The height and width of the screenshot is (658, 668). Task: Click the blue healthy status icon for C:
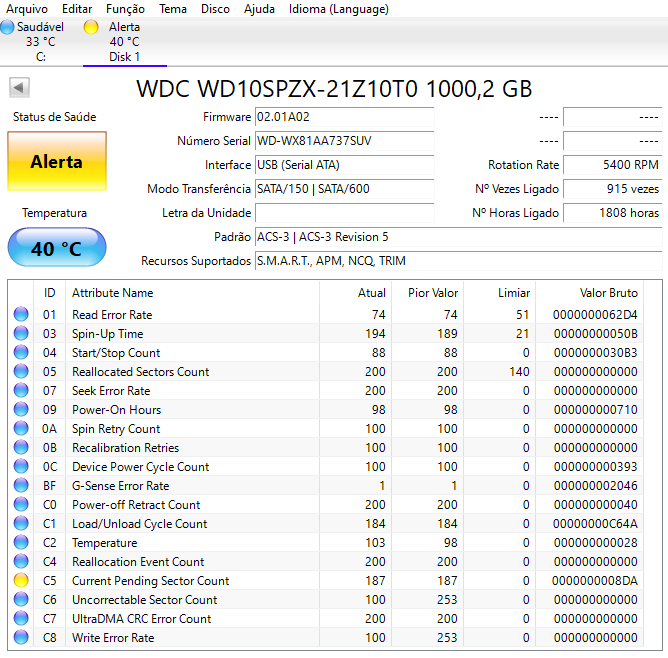7,27
